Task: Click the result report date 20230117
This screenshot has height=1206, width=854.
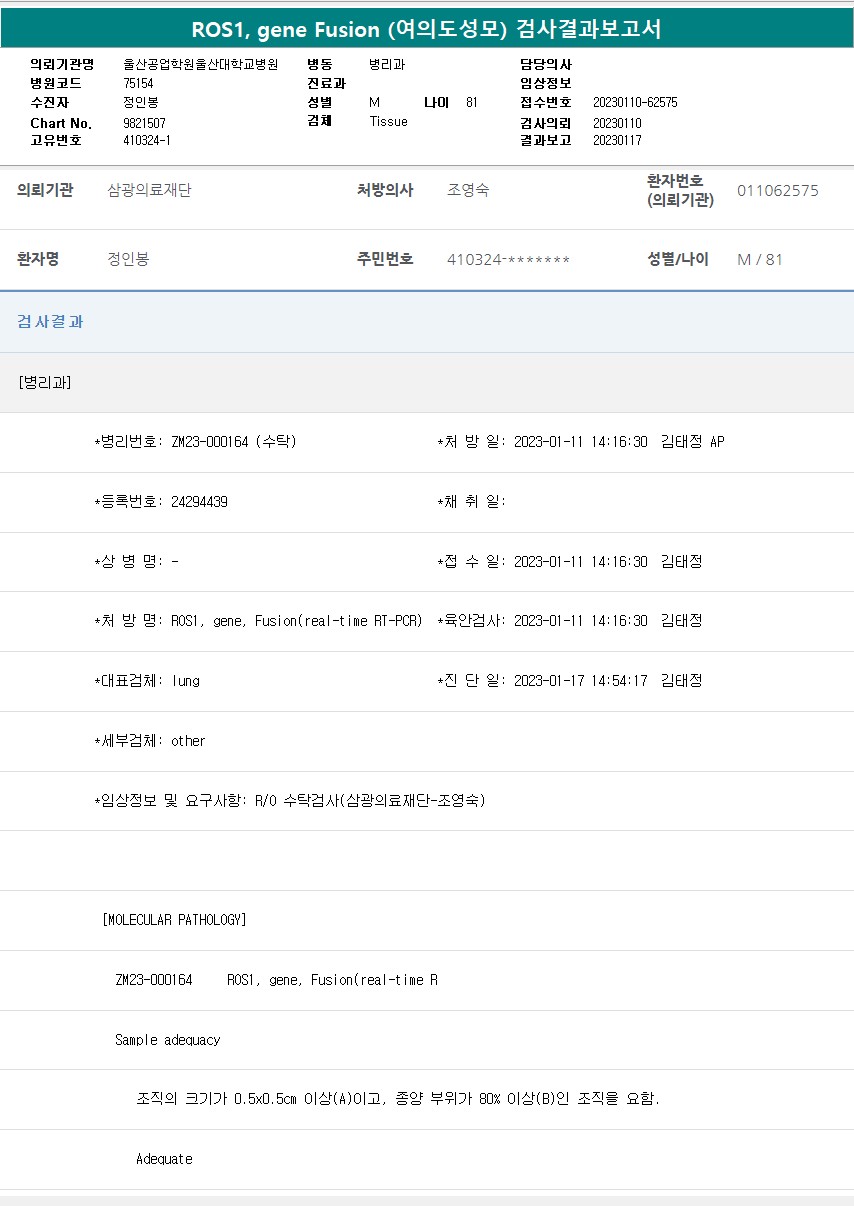Action: [x=617, y=141]
